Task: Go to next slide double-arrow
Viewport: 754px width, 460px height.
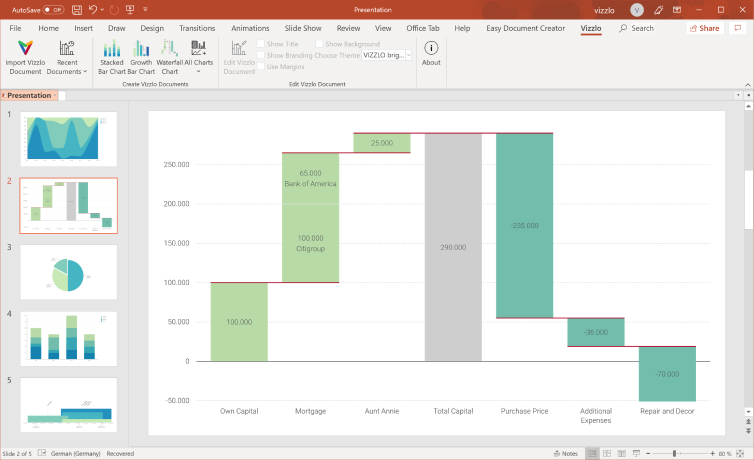Action: 748,430
